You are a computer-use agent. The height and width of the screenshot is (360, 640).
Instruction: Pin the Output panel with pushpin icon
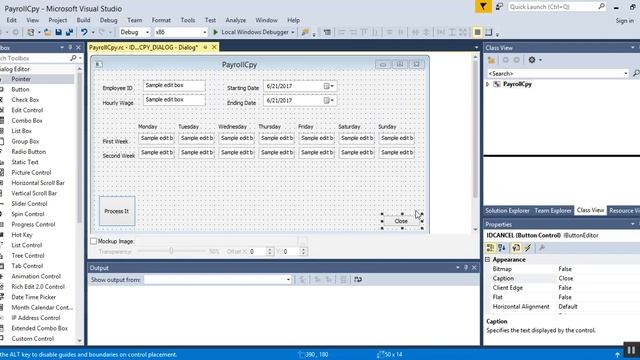[466, 268]
